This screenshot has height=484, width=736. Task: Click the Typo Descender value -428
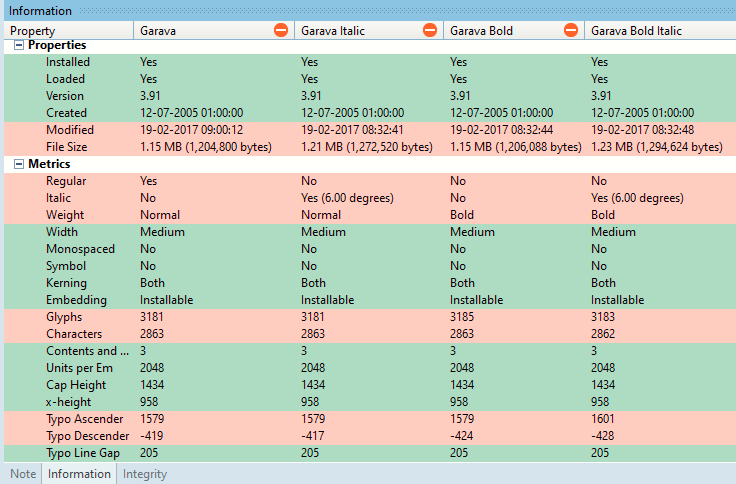[603, 436]
